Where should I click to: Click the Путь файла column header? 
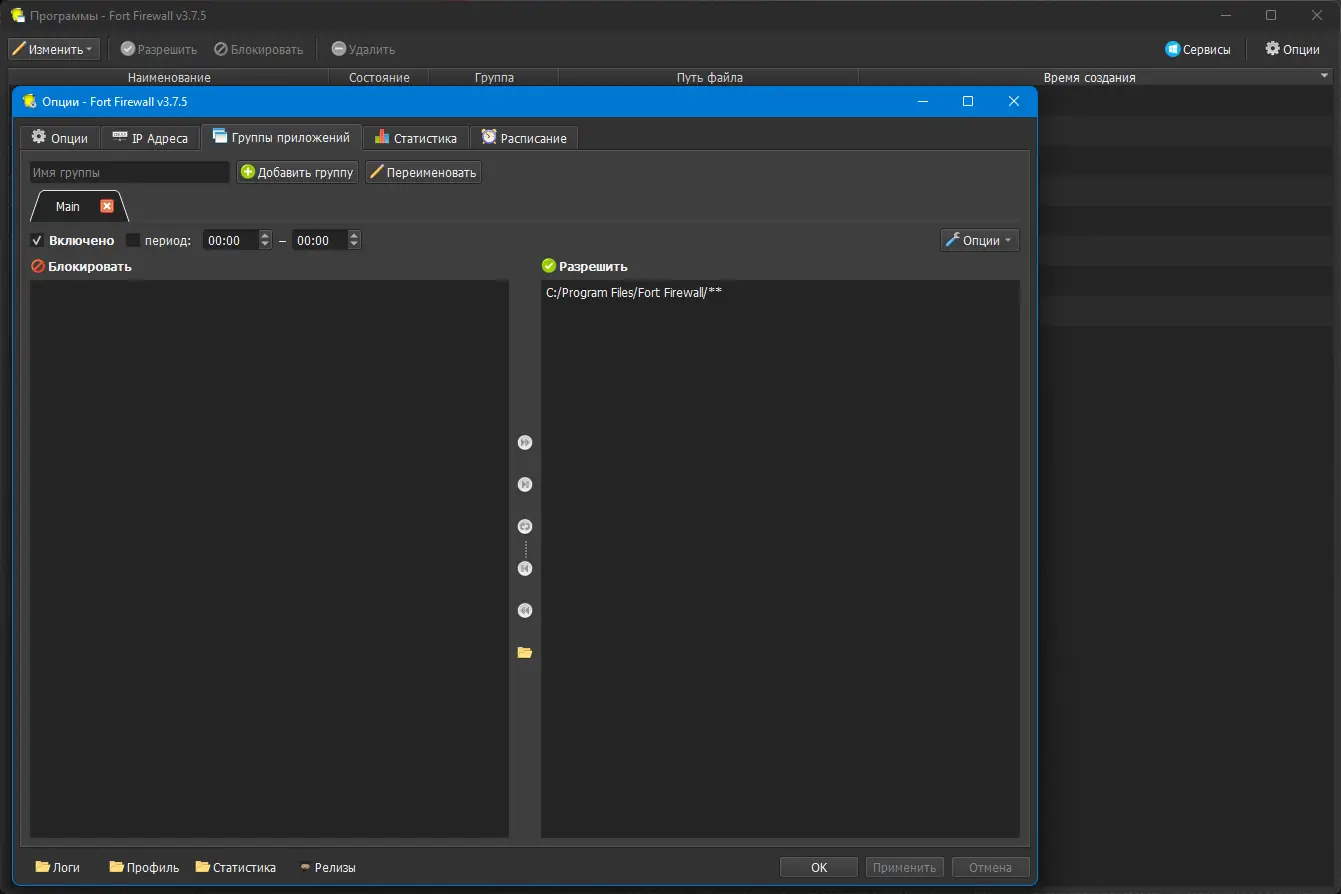point(709,77)
